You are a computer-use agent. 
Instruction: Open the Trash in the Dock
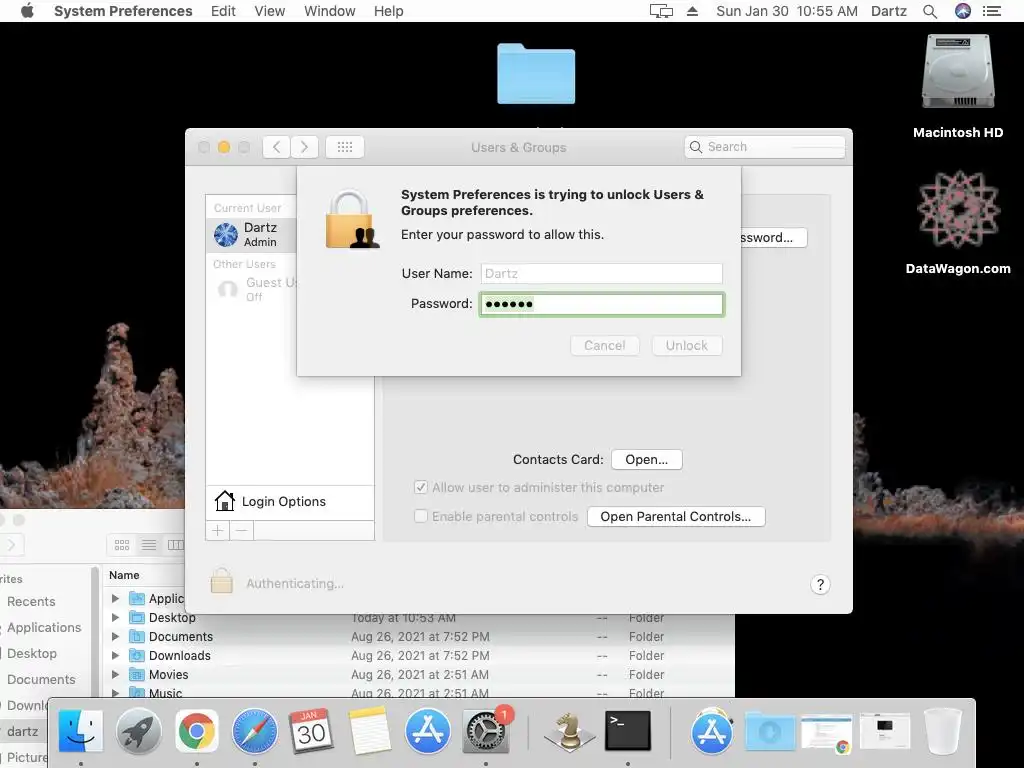pos(943,731)
